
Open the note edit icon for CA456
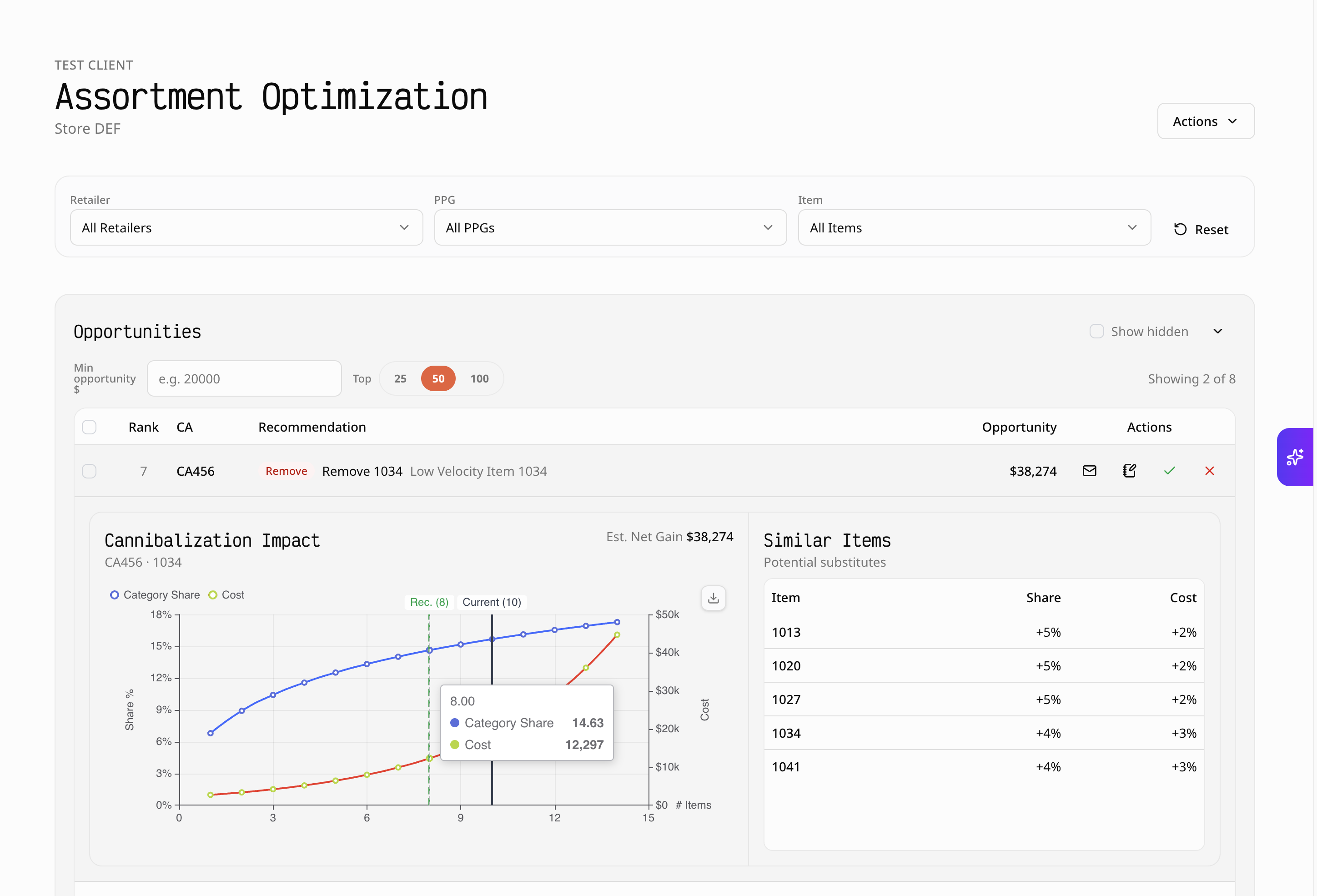[1129, 471]
